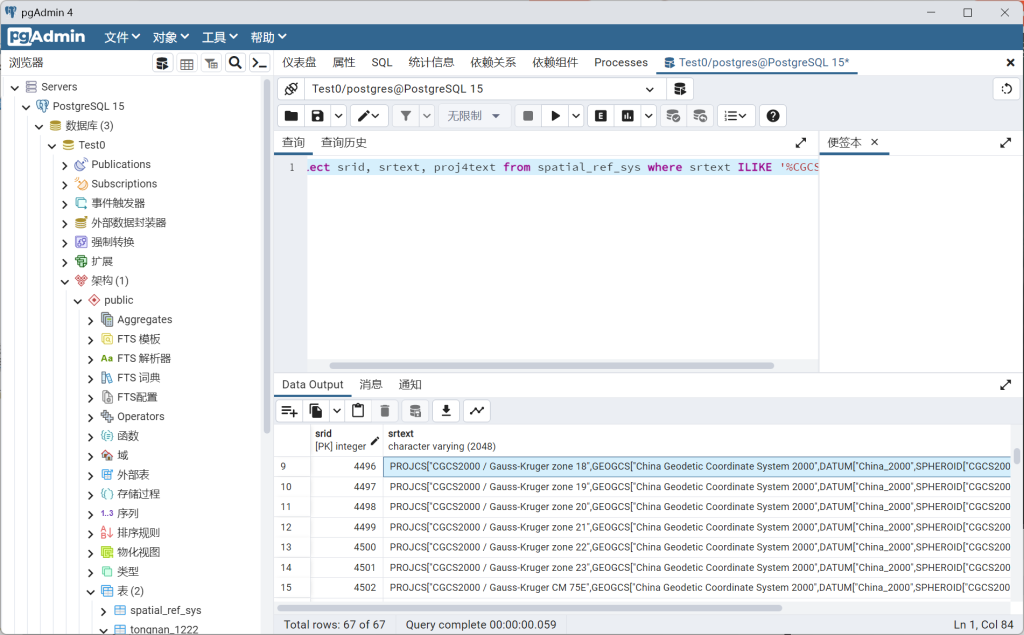
Task: Open the dropdown arrow next to the filter icon
Action: coord(427,116)
